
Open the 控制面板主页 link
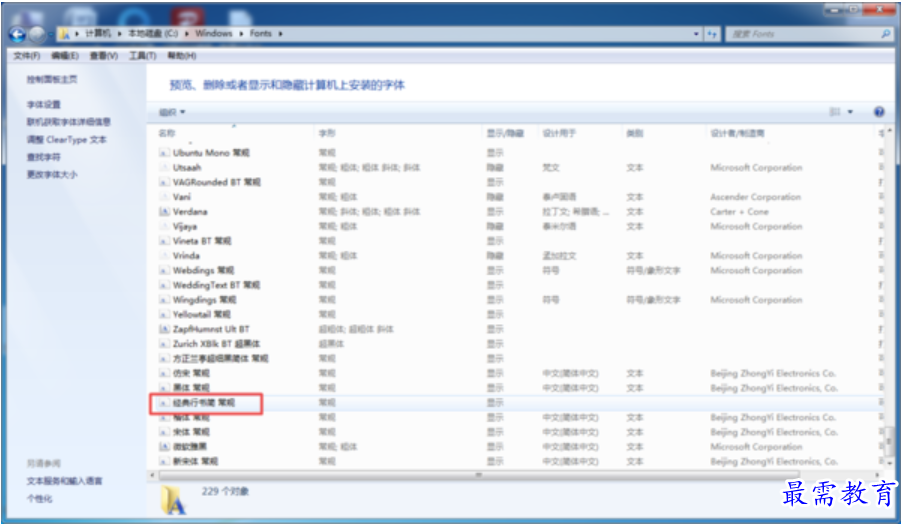(x=52, y=80)
